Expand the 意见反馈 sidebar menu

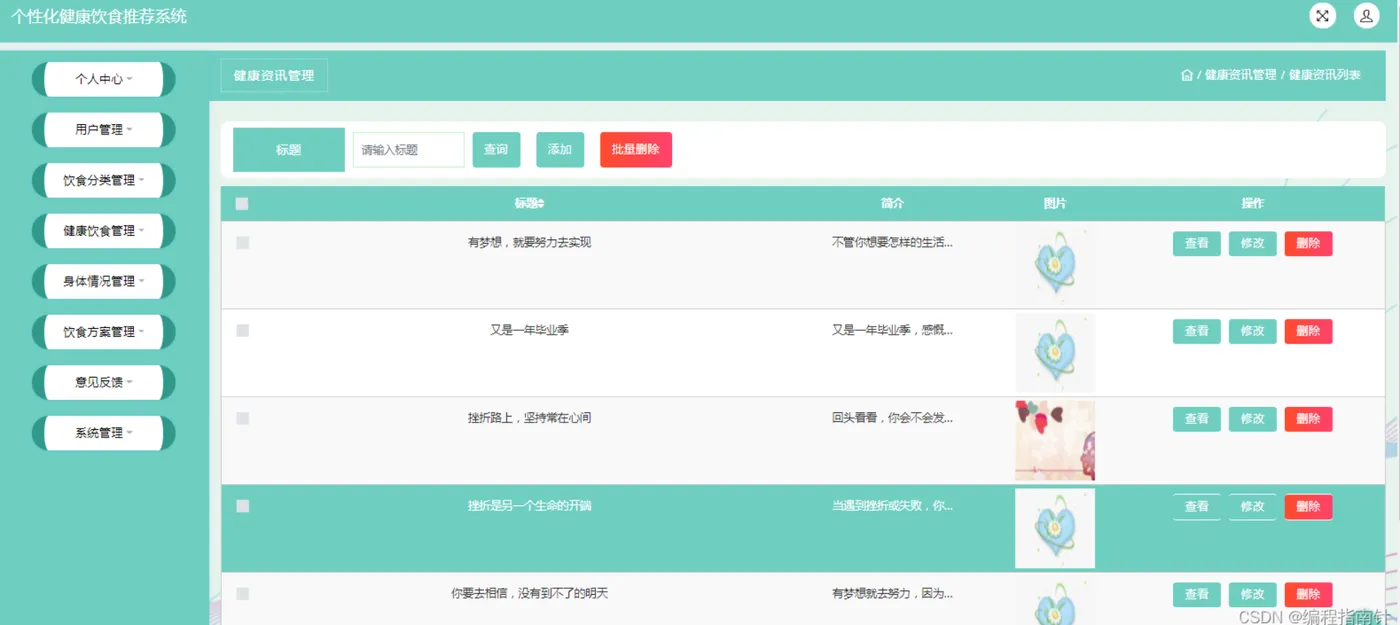(104, 383)
